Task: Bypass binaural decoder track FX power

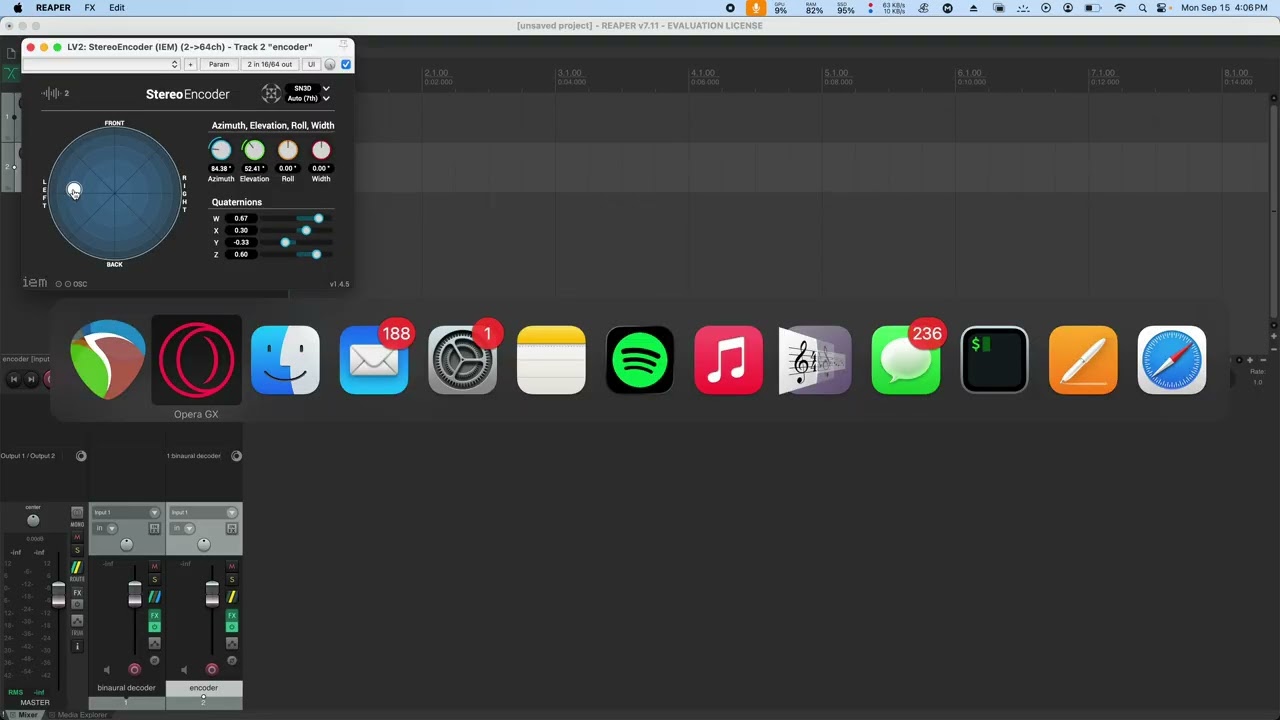Action: [x=155, y=627]
